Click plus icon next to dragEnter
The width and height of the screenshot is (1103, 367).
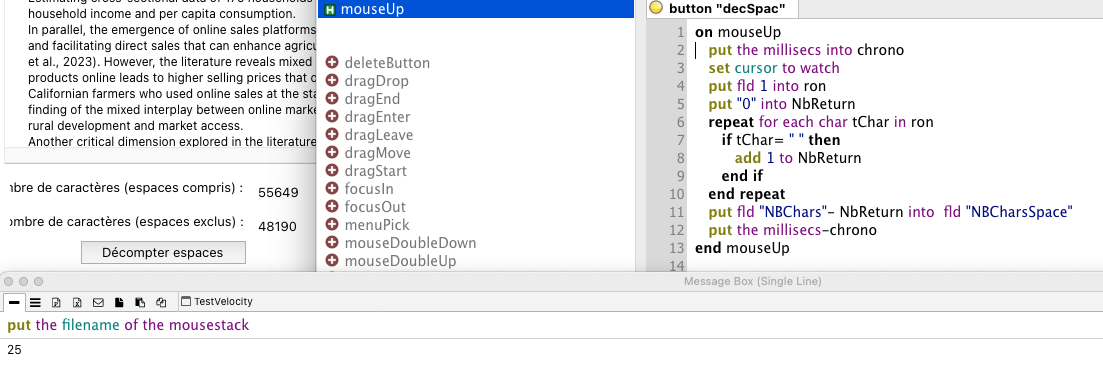coord(332,117)
